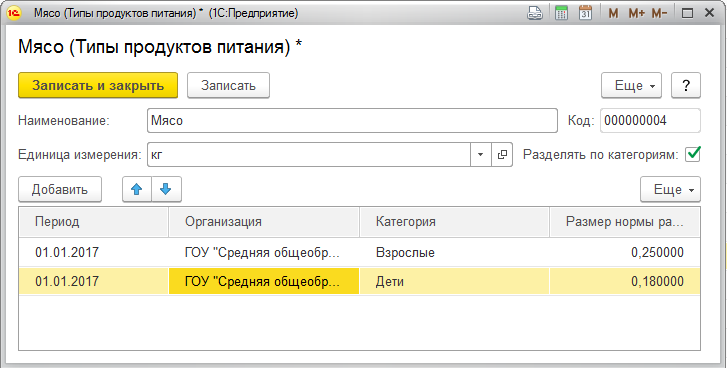This screenshot has height=368, width=727.
Task: Click the 'Период' column header
Action: 94,222
